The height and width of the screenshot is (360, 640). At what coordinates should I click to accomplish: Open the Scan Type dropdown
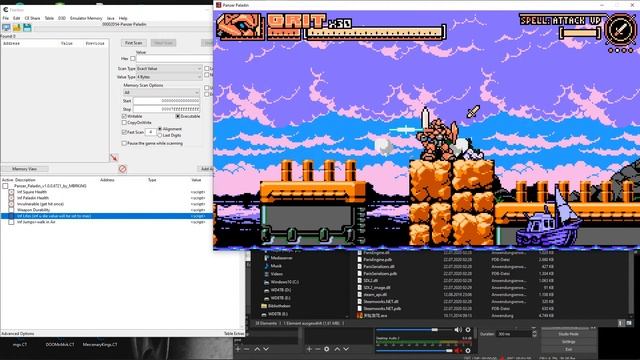coord(169,69)
